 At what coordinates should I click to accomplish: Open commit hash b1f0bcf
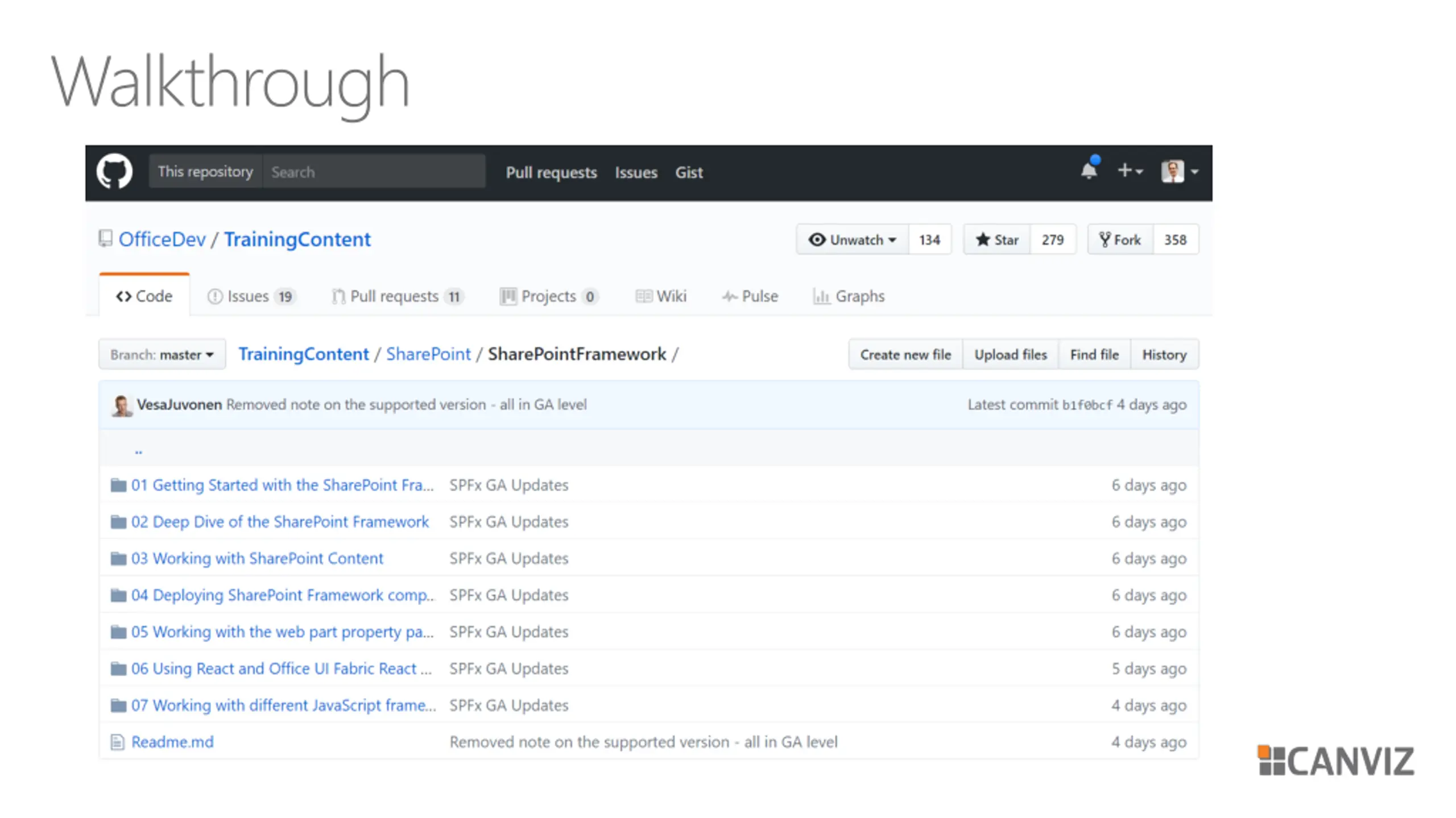[1087, 405]
